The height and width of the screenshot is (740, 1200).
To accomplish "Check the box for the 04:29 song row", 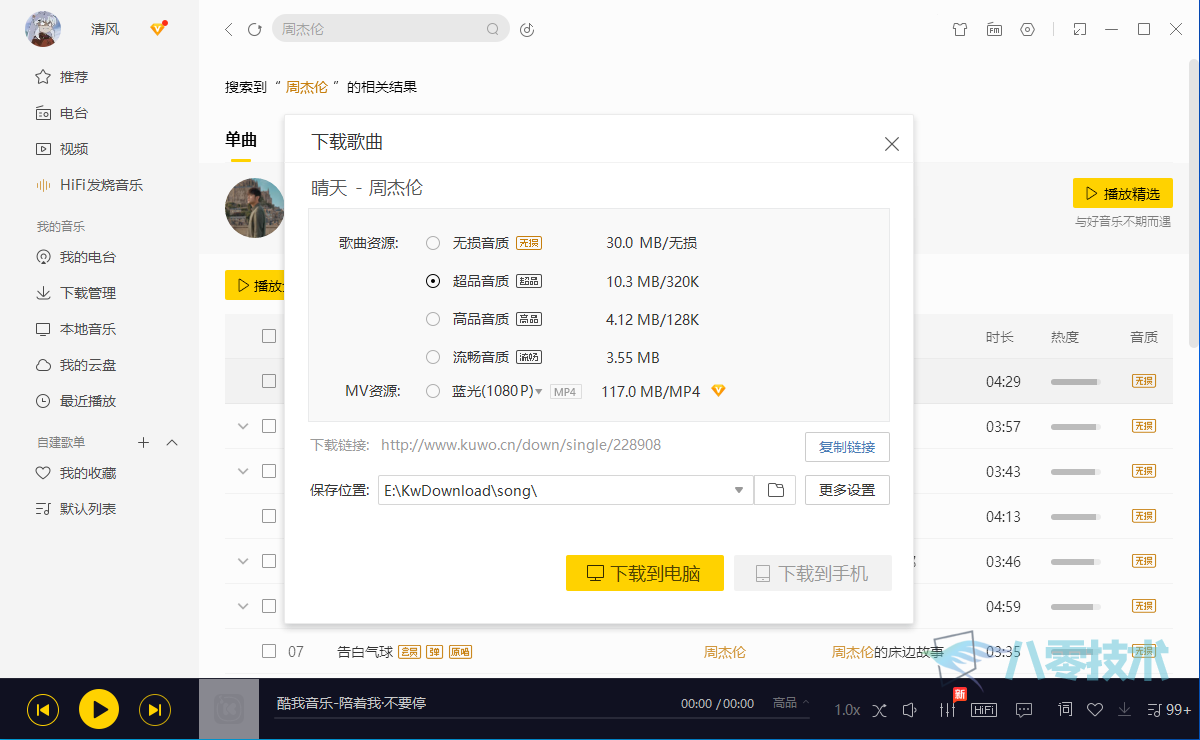I will point(269,381).
